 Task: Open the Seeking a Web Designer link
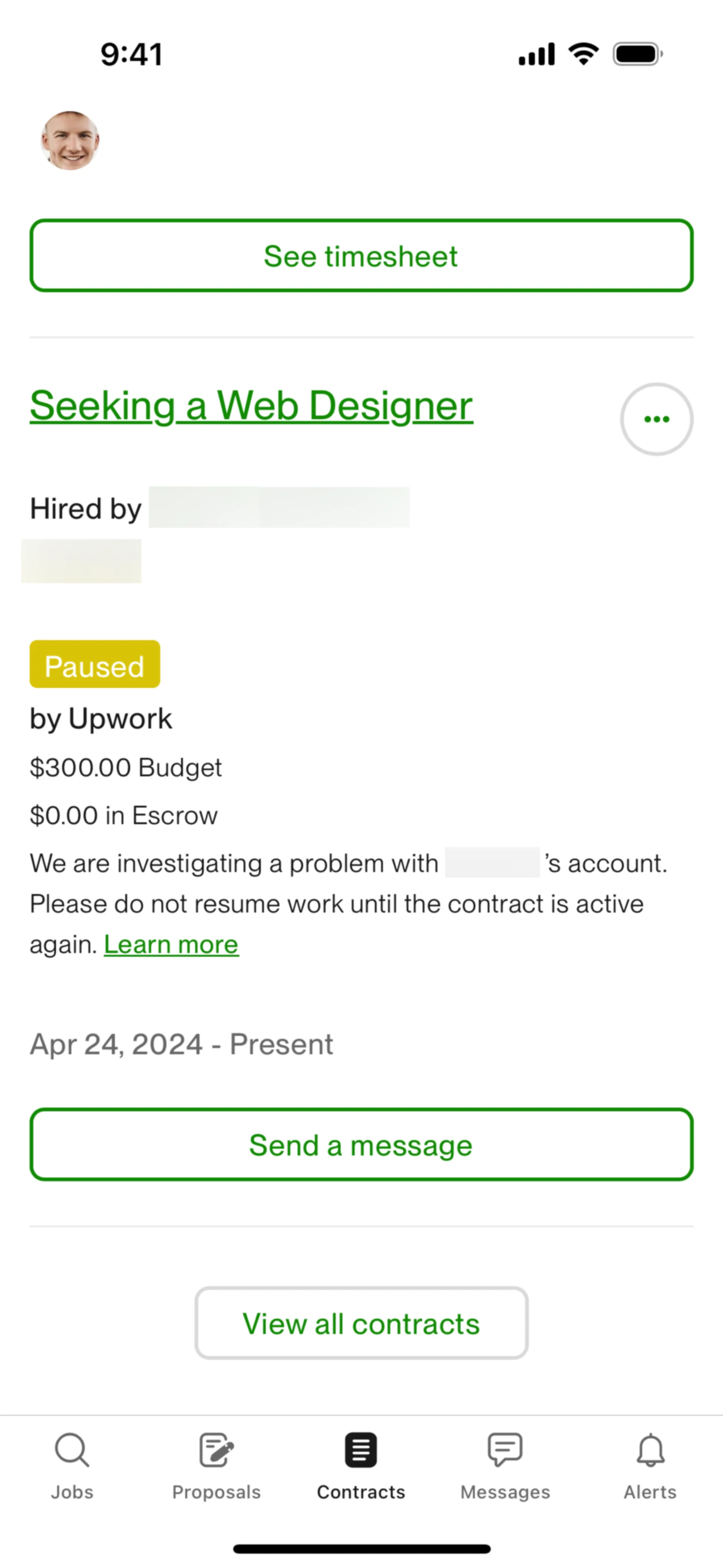tap(251, 405)
